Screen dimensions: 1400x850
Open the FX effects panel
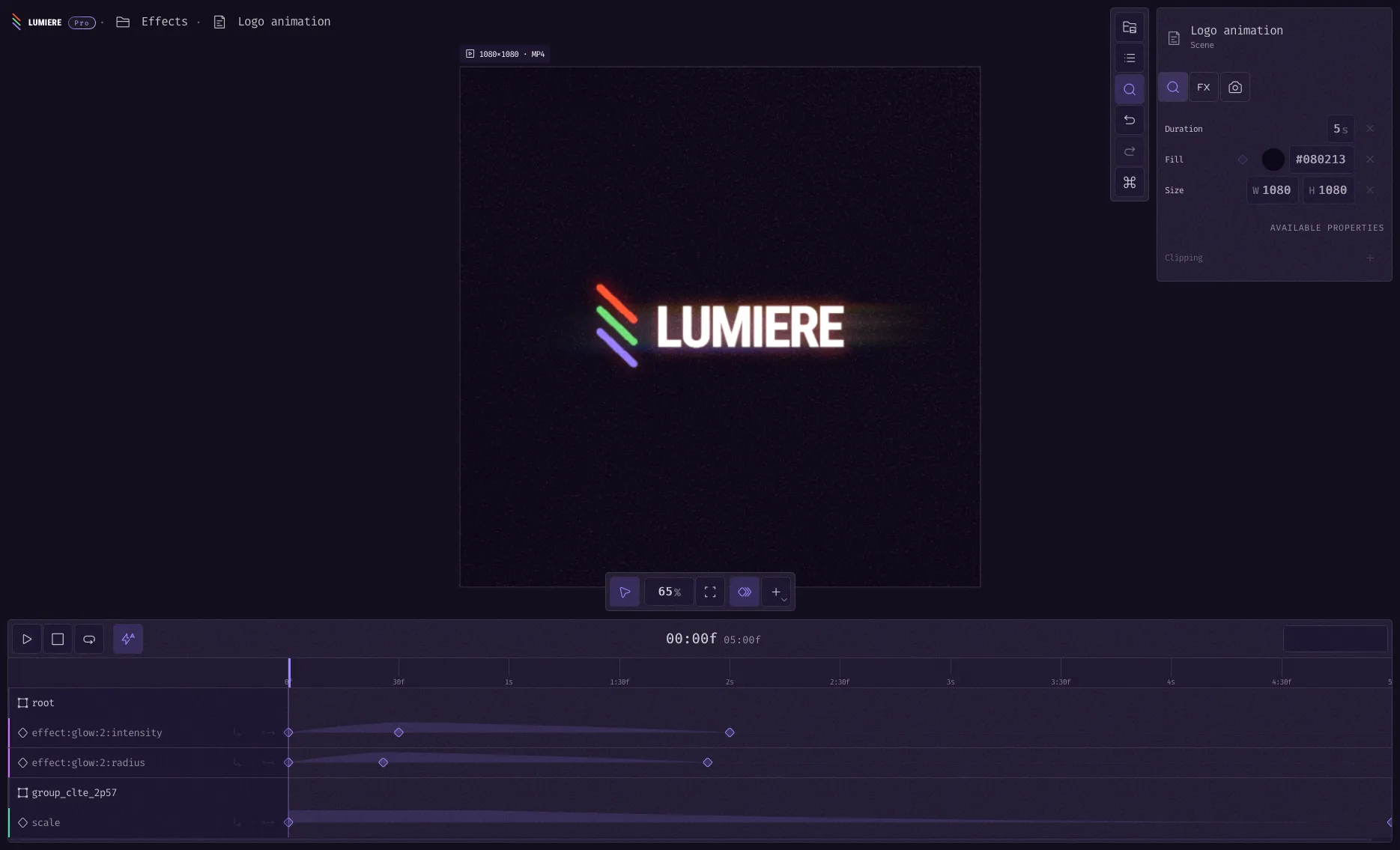tap(1203, 86)
